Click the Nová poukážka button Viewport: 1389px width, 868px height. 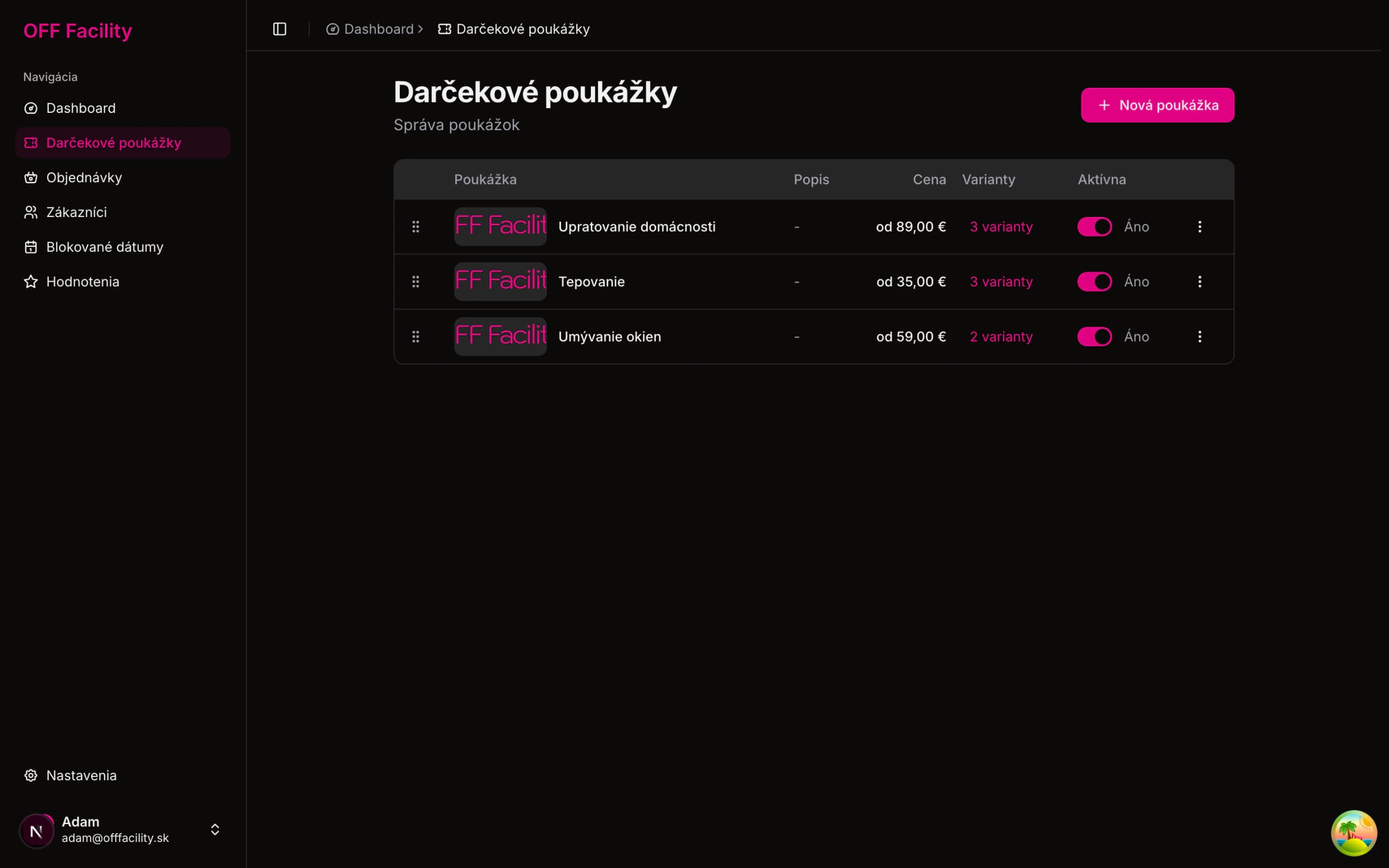1157,105
